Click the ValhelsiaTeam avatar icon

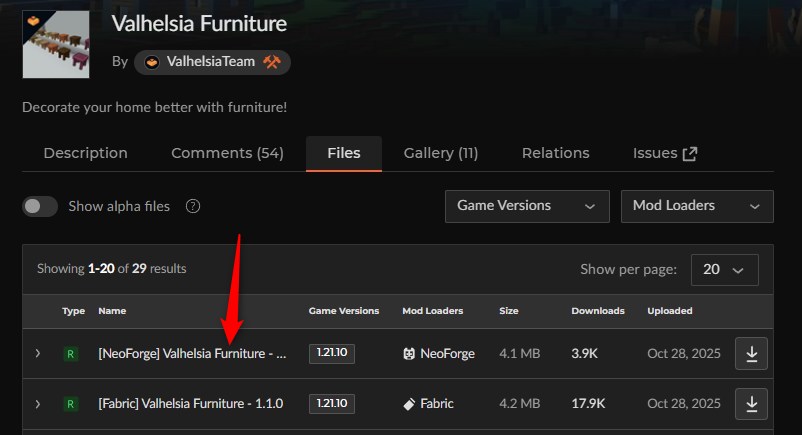pyautogui.click(x=151, y=62)
